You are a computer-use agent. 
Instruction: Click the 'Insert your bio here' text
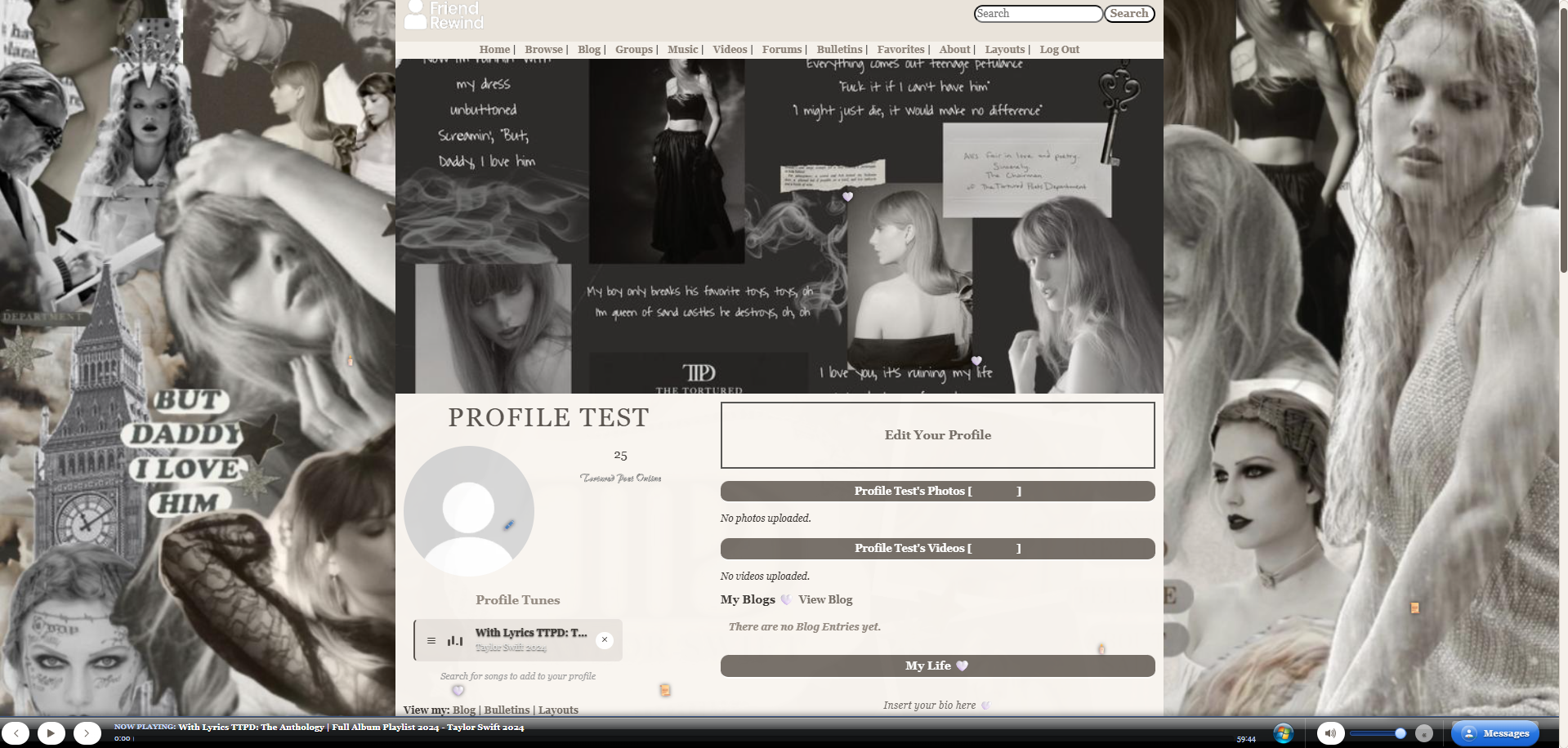929,706
